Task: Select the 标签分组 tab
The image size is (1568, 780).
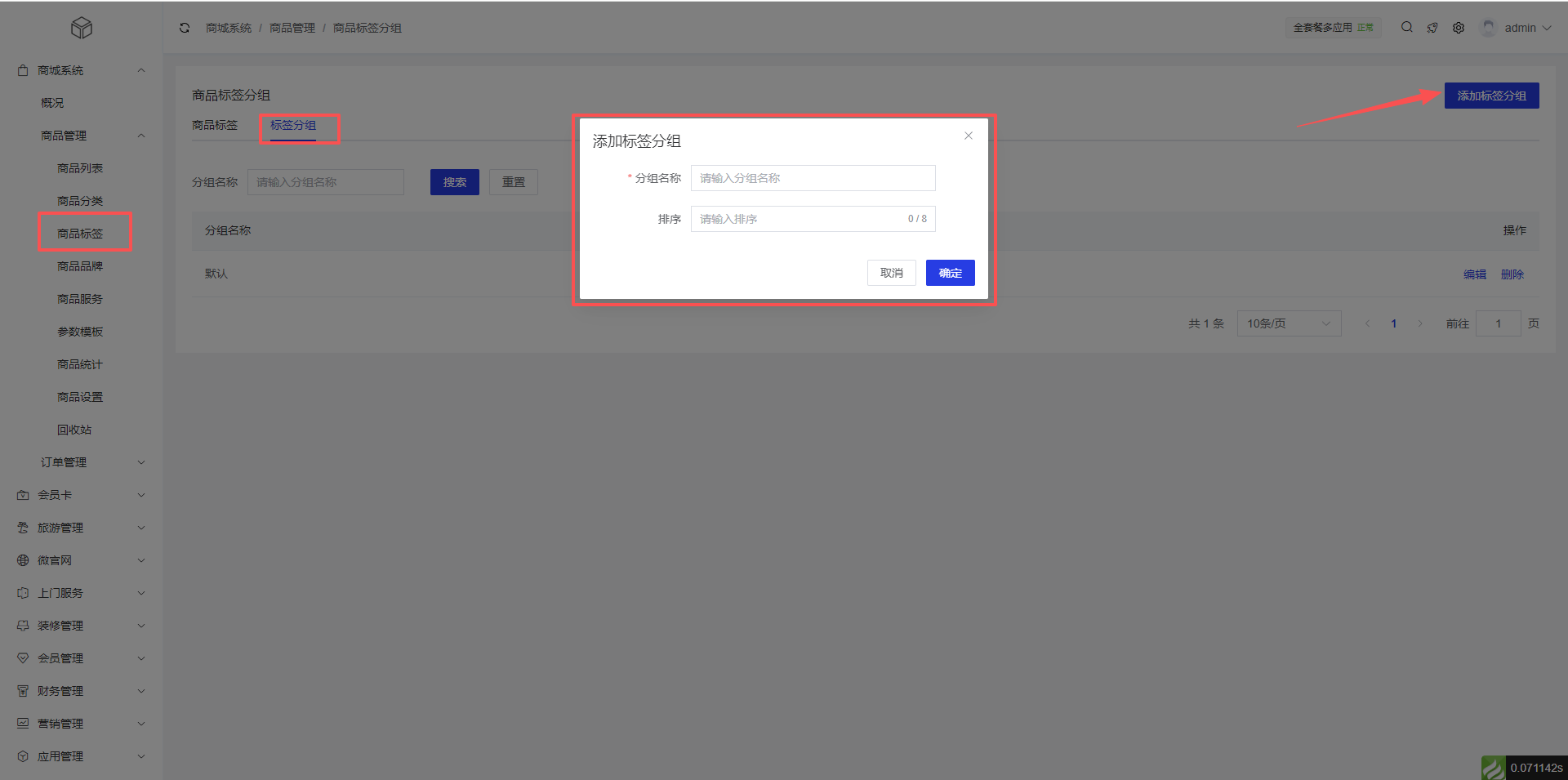Action: coord(293,125)
